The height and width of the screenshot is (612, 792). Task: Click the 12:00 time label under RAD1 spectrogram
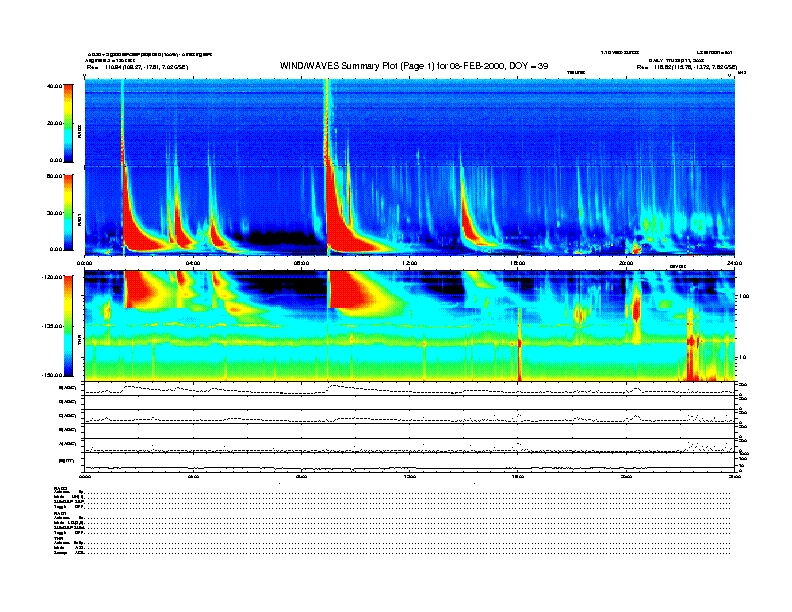410,263
